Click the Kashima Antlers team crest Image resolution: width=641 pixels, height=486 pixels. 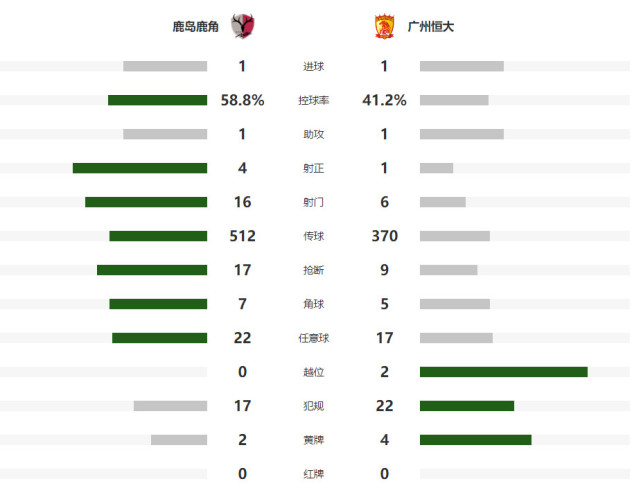coord(243,26)
